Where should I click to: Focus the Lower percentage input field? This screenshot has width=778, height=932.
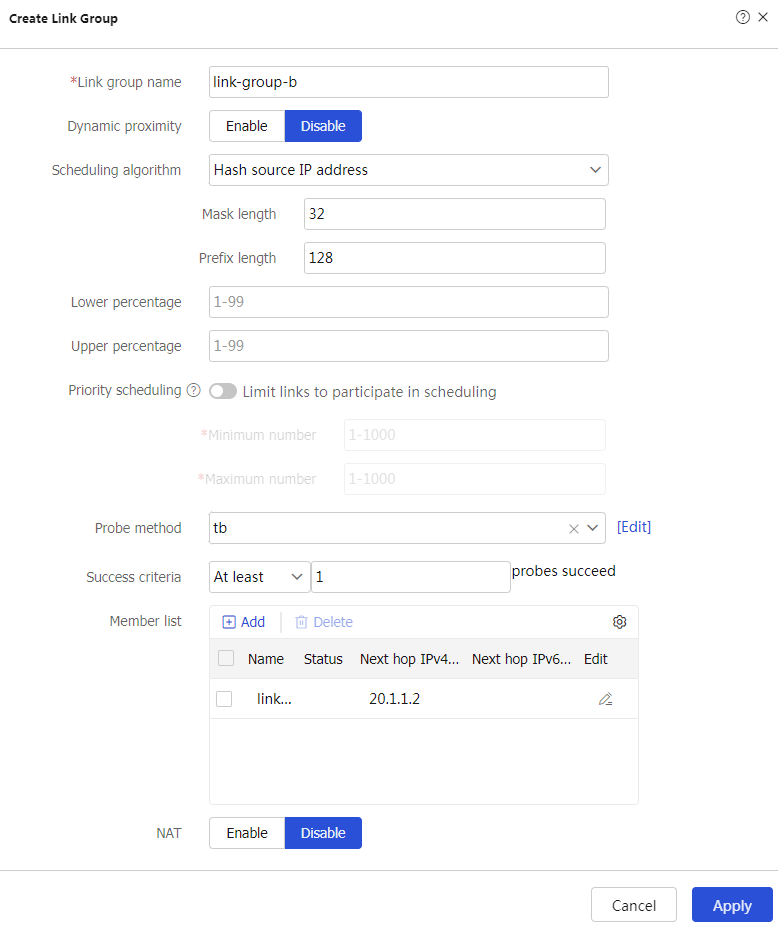coord(409,302)
